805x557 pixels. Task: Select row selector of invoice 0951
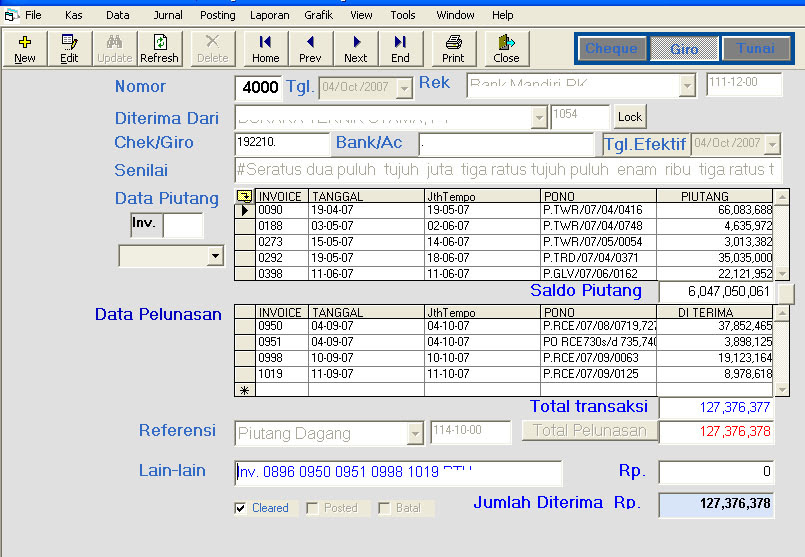pyautogui.click(x=245, y=342)
